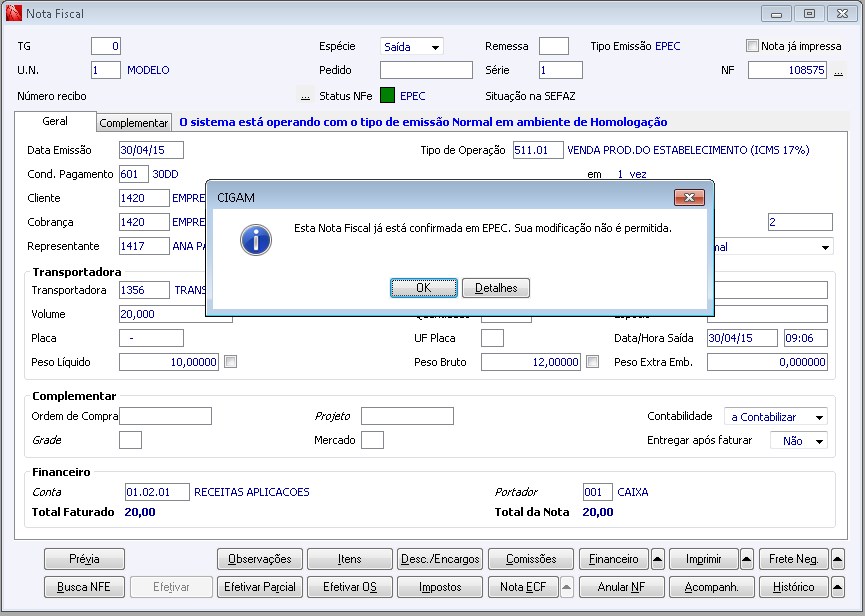Click arrow button beside Histórico
The height and width of the screenshot is (616, 865).
tap(838, 587)
